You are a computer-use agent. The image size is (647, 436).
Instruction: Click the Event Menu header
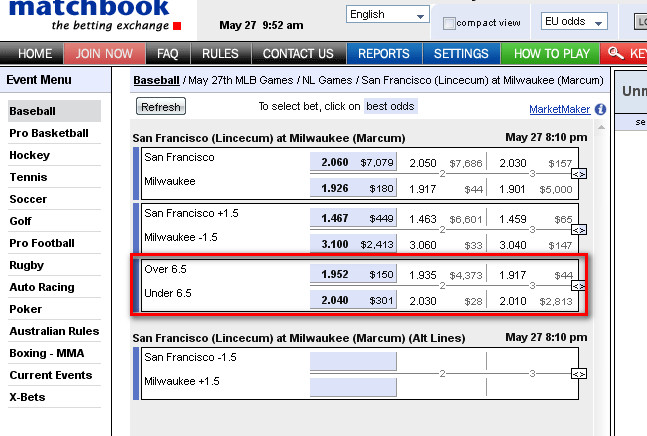pyautogui.click(x=55, y=80)
